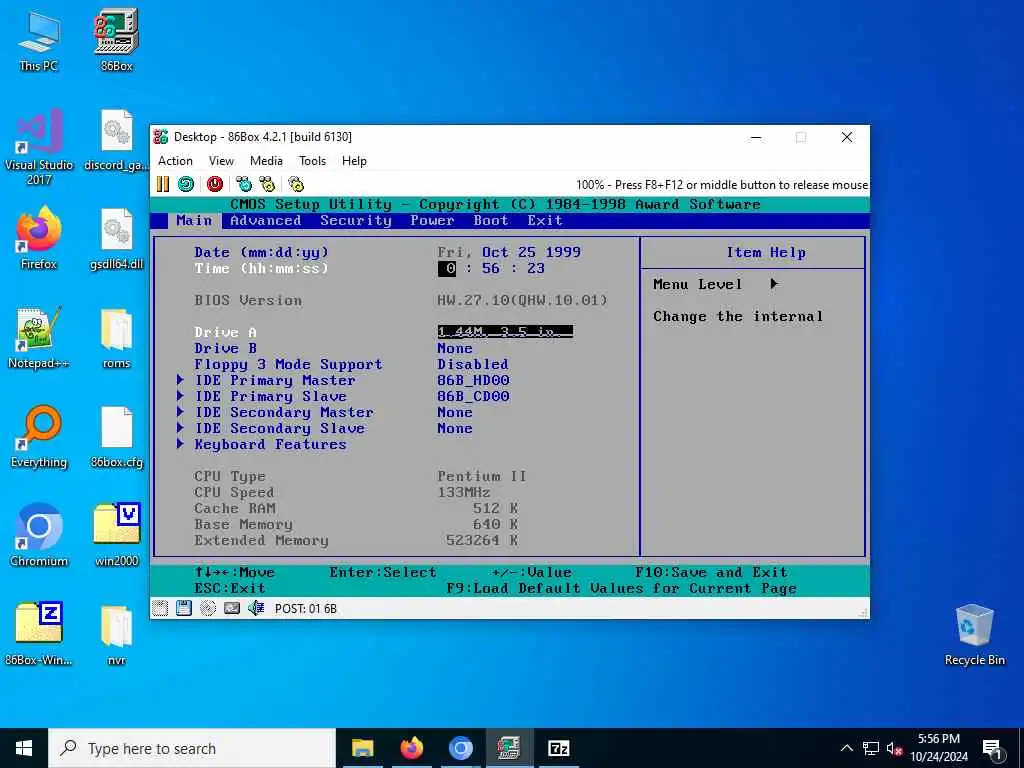Open 86Box settings from the last toolbar icon

(x=296, y=184)
